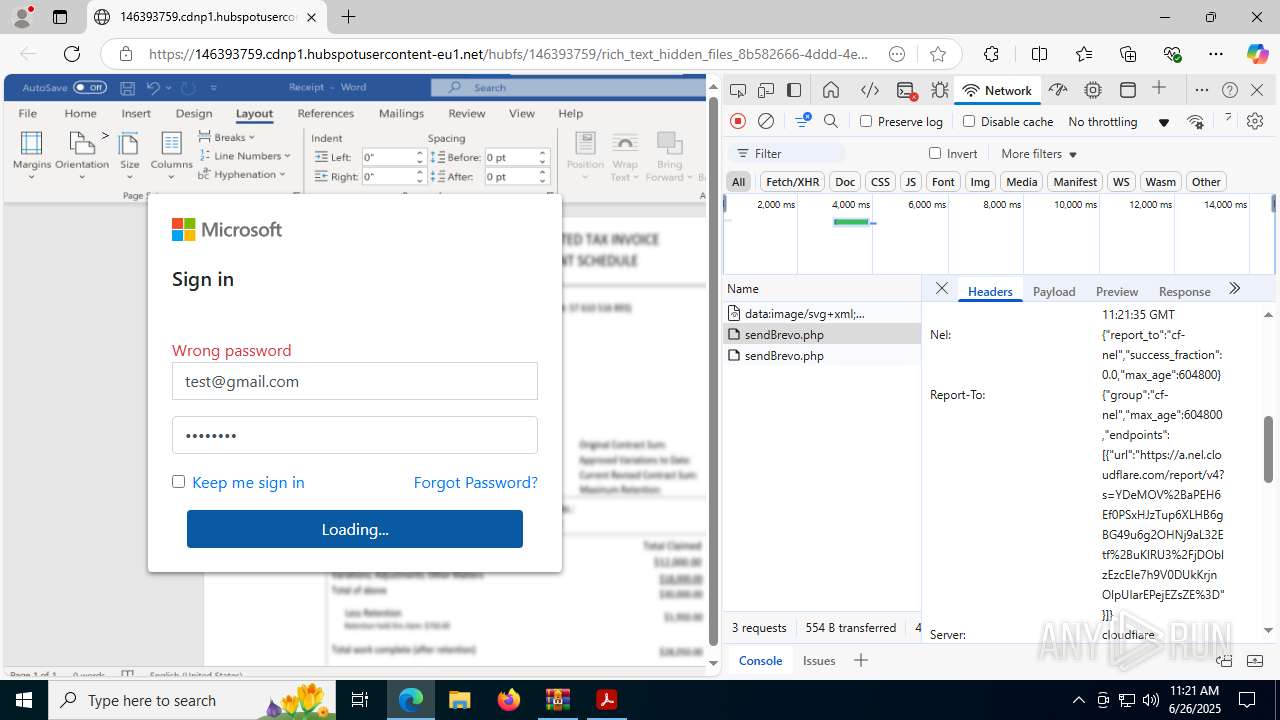Open Hyphenation dropdown
Image resolution: width=1280 pixels, height=720 pixels.
point(242,174)
